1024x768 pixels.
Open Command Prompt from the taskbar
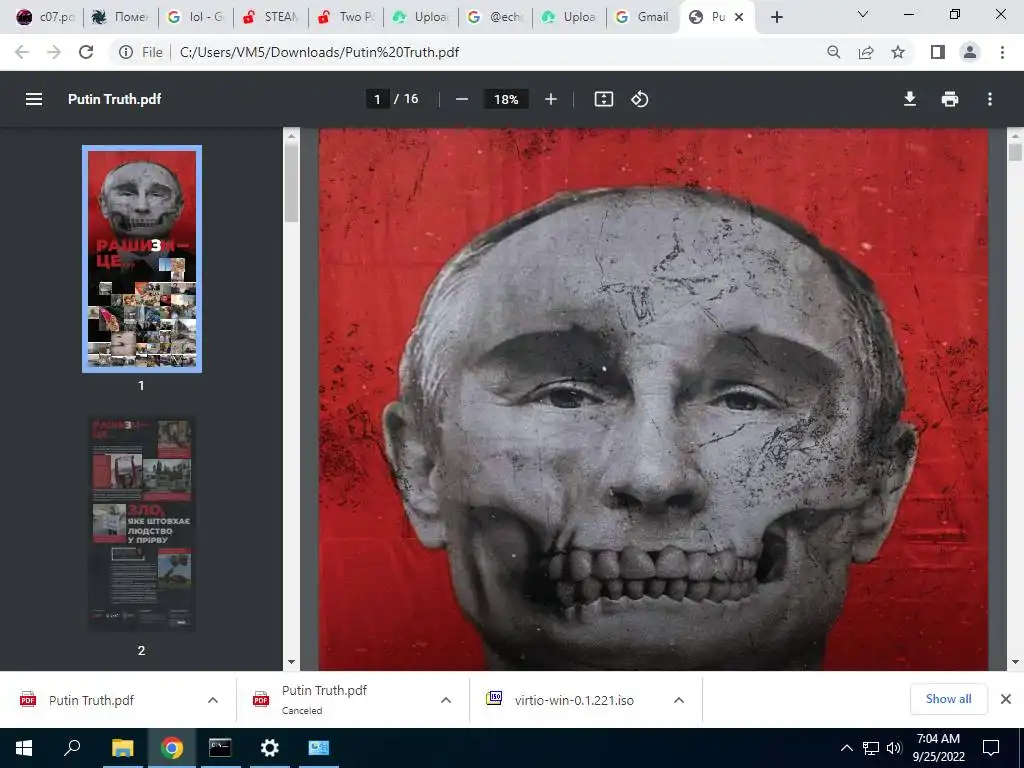click(x=220, y=748)
